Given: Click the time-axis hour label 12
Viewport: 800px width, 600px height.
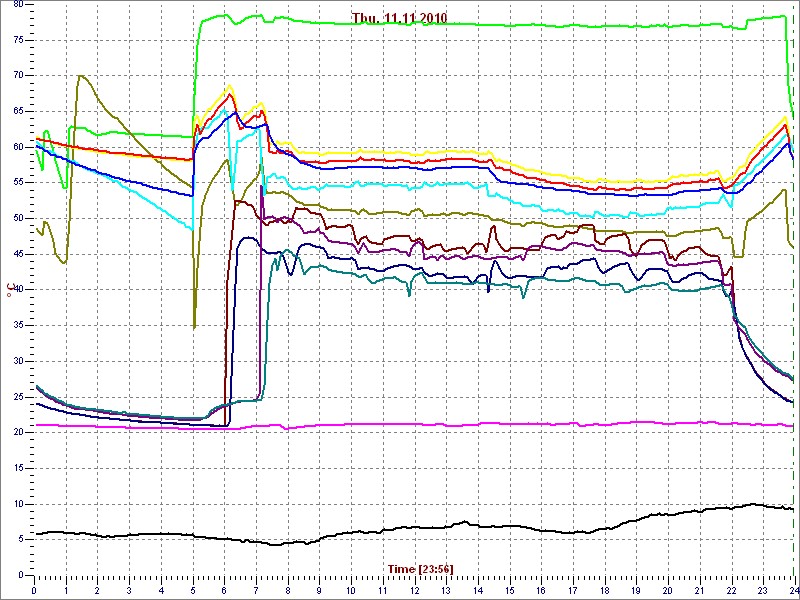Looking at the screenshot, I should point(415,591).
